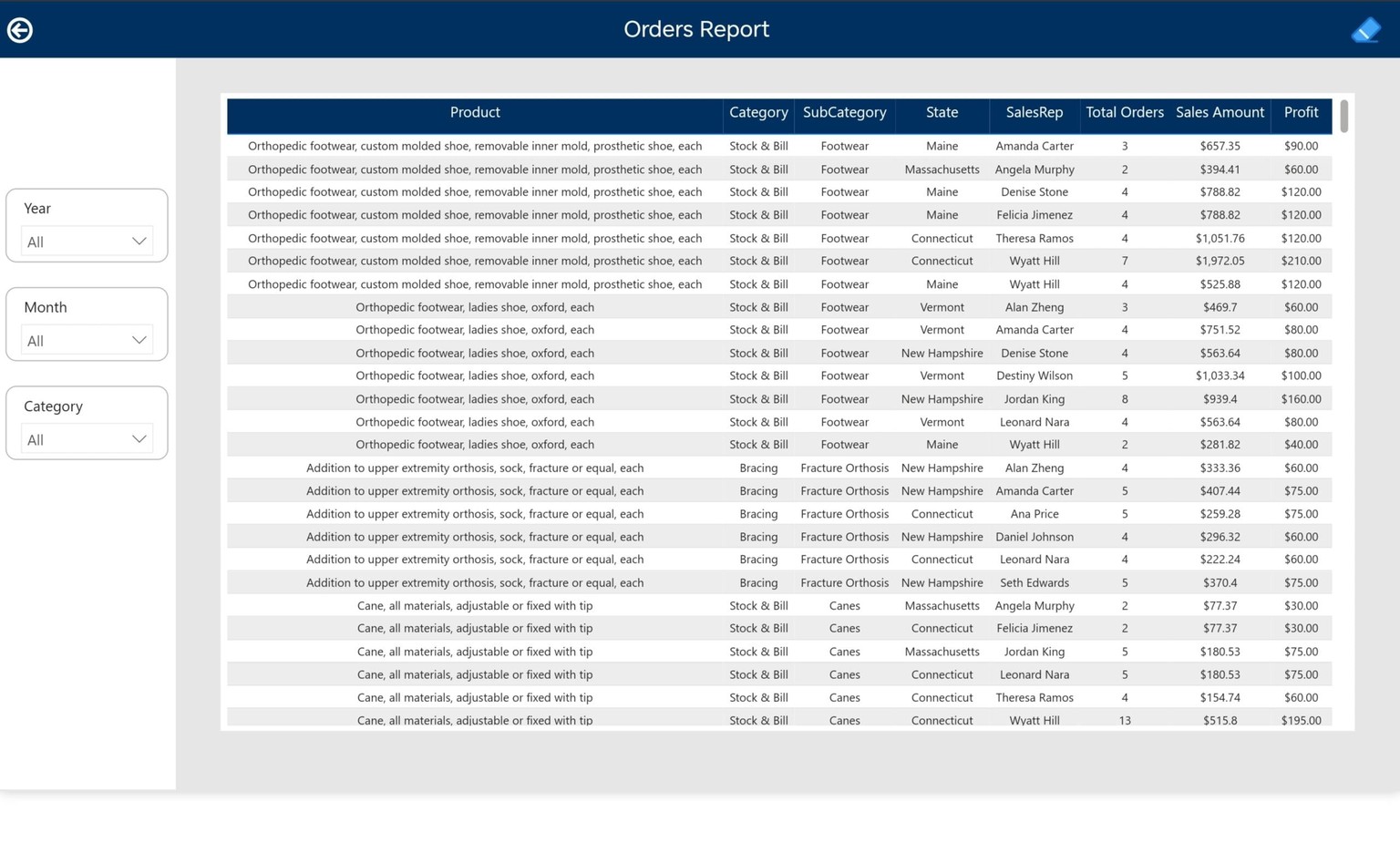The width and height of the screenshot is (1400, 843).
Task: Select the $222.24 sales amount cell
Action: pos(1220,560)
